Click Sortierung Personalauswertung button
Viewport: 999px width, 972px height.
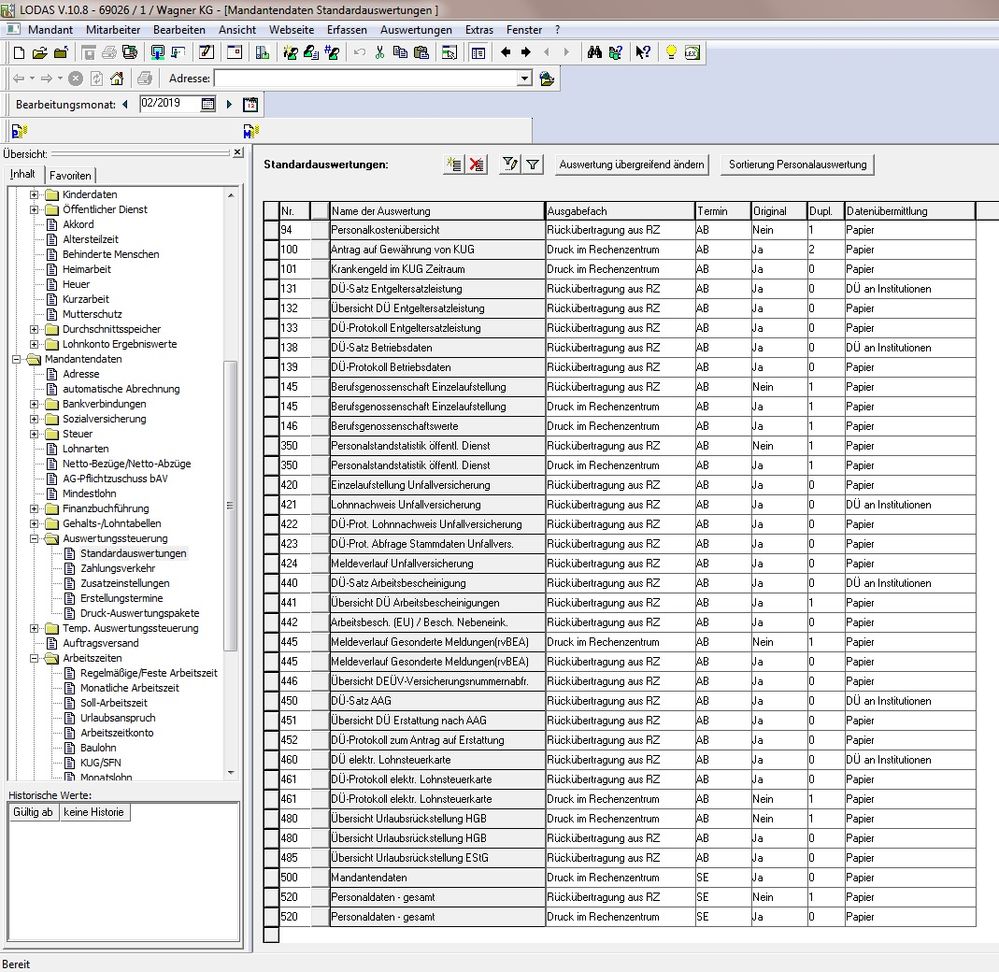tap(798, 165)
